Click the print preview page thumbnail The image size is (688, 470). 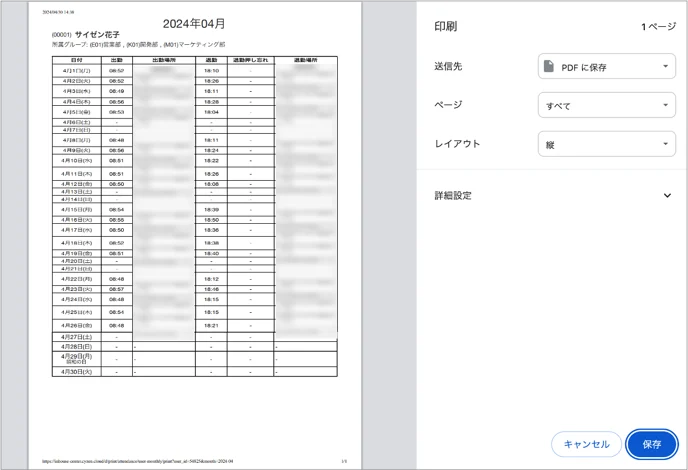(x=195, y=235)
